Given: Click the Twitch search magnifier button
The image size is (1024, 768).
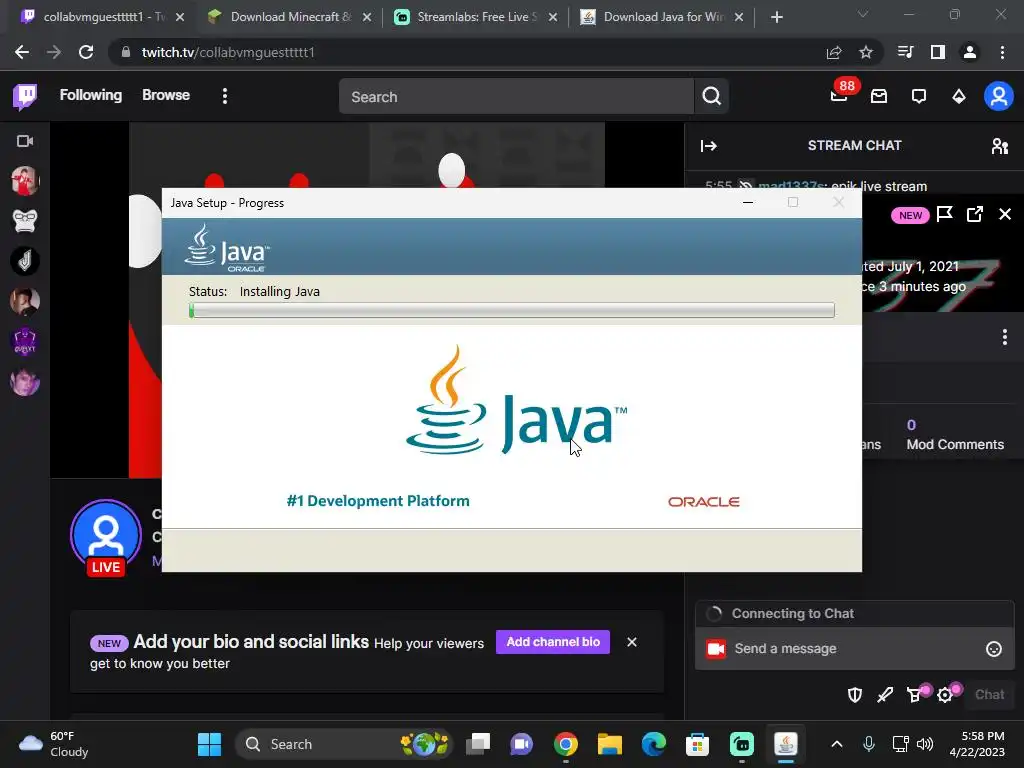Looking at the screenshot, I should [x=711, y=97].
